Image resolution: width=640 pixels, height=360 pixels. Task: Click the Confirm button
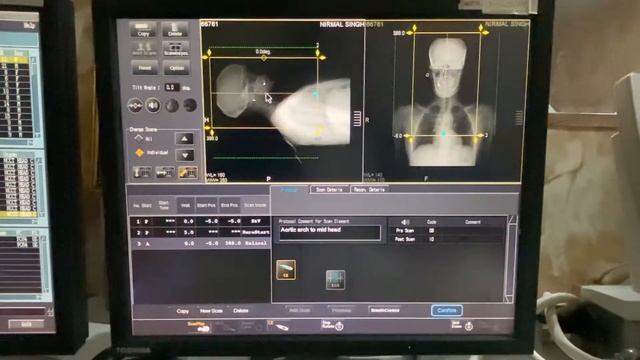pyautogui.click(x=447, y=311)
